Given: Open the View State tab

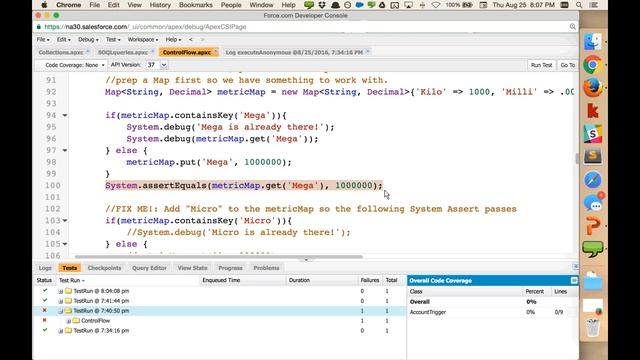Looking at the screenshot, I should pyautogui.click(x=192, y=268).
